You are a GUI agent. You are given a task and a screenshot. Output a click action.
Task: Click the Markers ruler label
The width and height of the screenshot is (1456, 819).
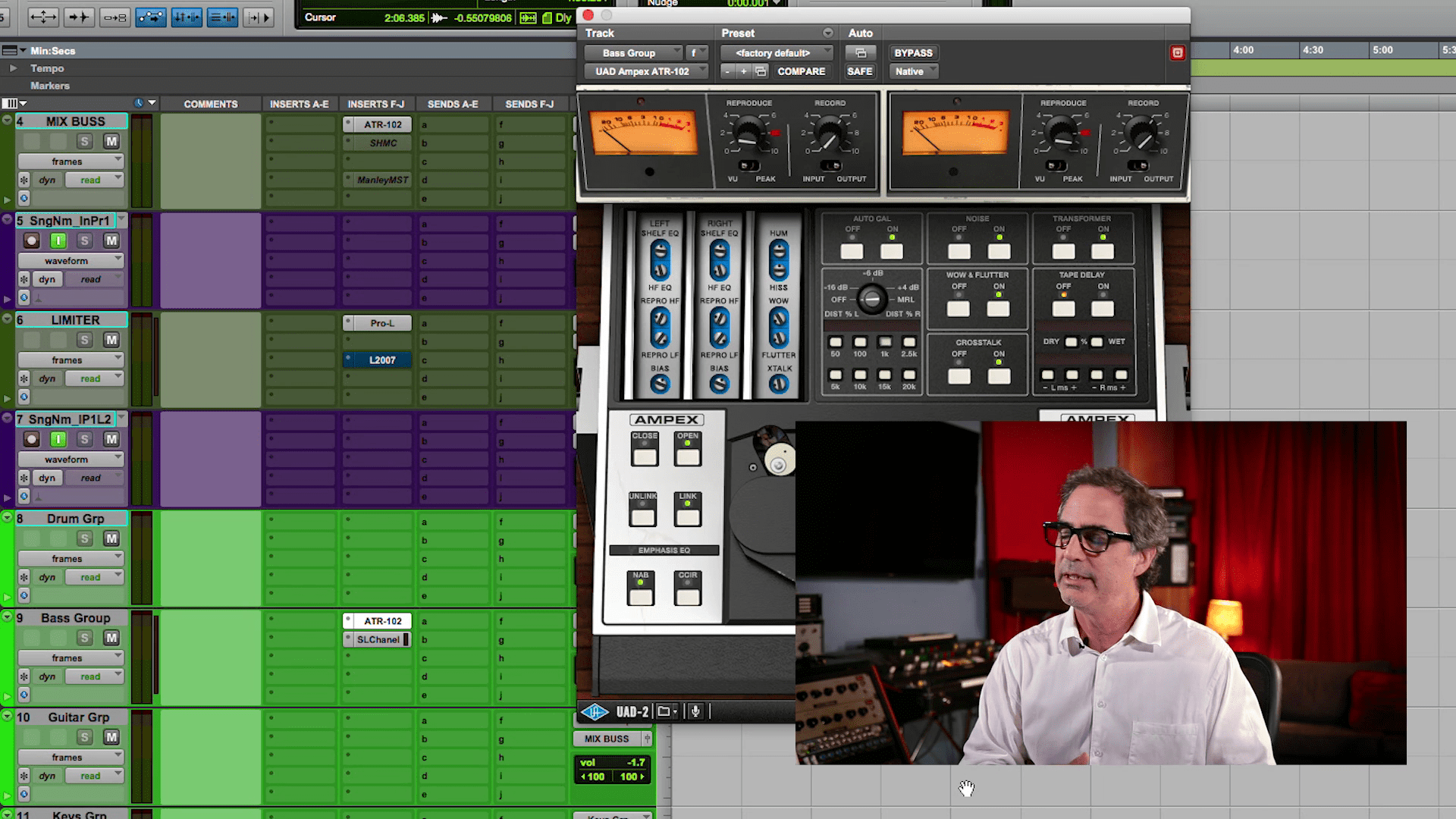click(50, 86)
